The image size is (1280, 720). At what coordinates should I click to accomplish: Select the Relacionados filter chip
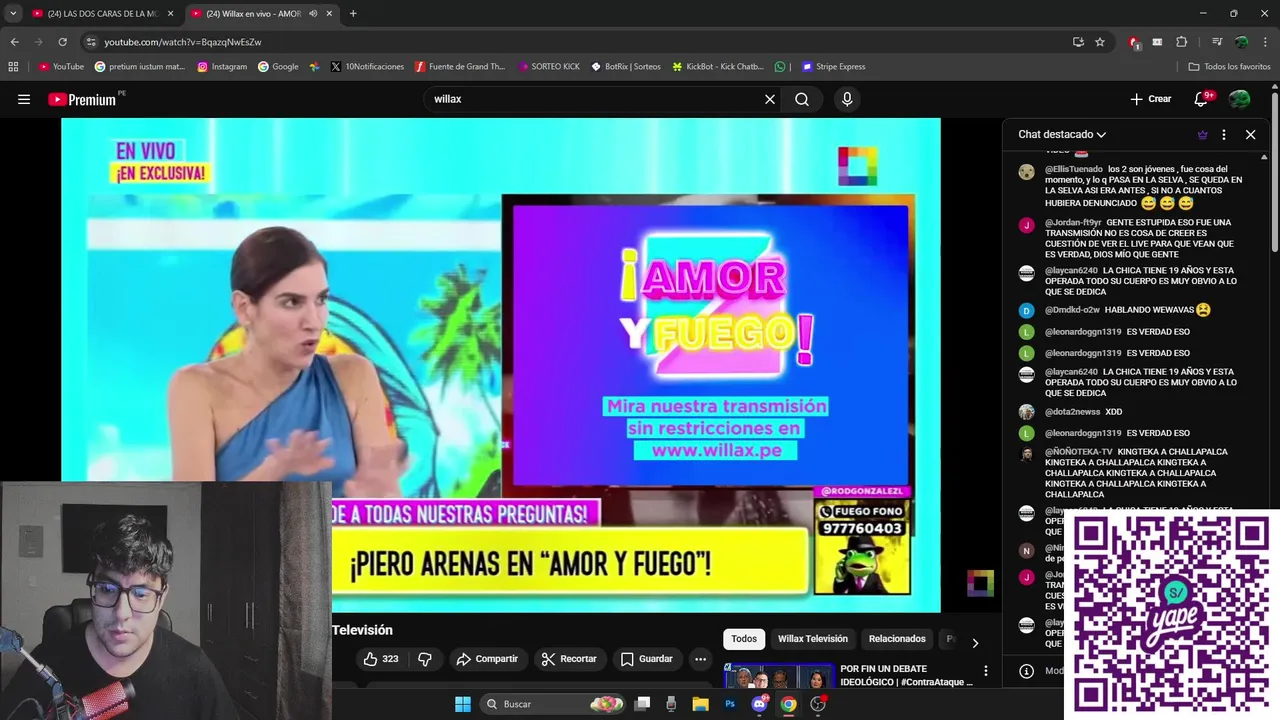pos(897,639)
